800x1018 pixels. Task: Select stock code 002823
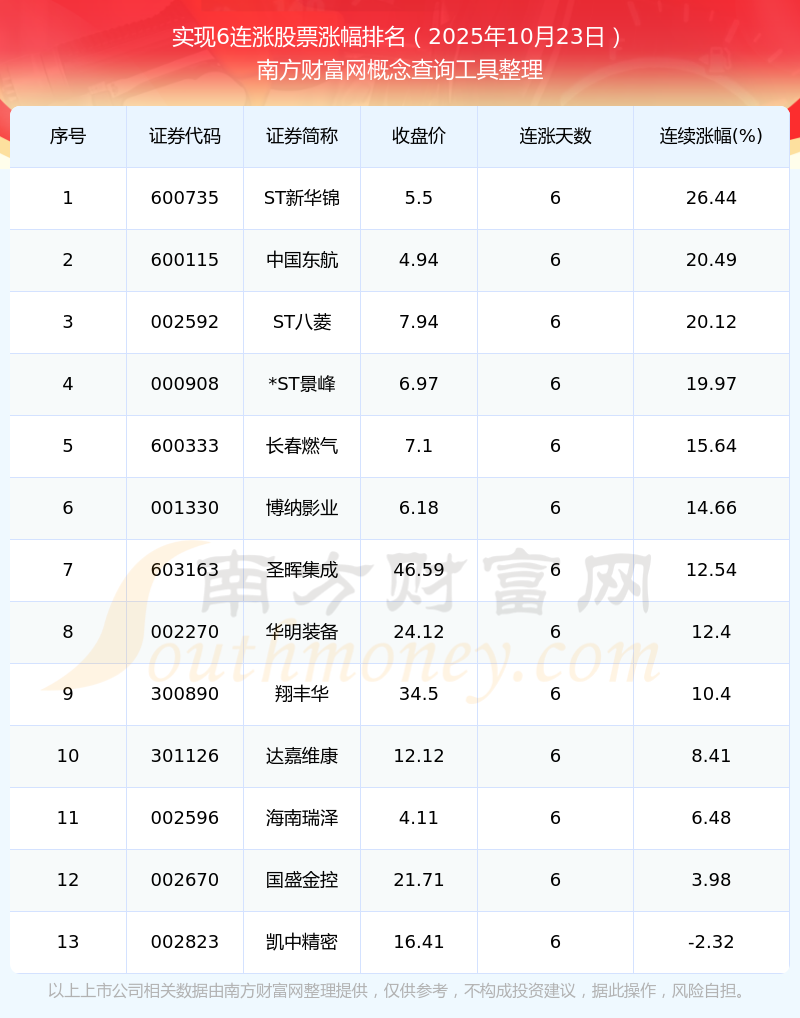coord(185,942)
